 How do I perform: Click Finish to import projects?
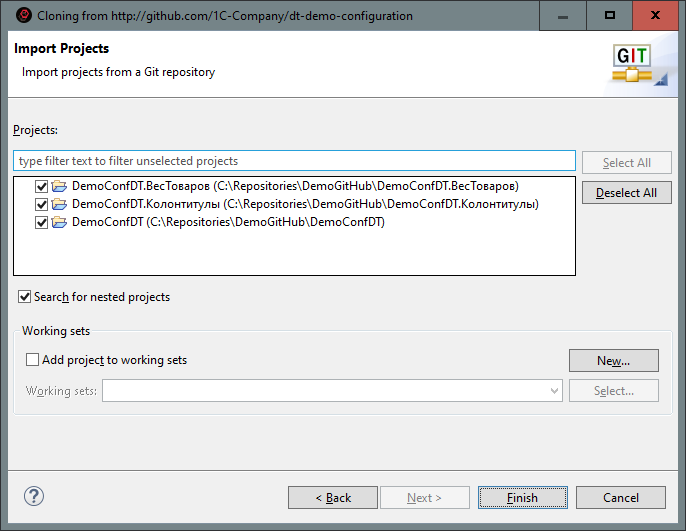pos(522,497)
